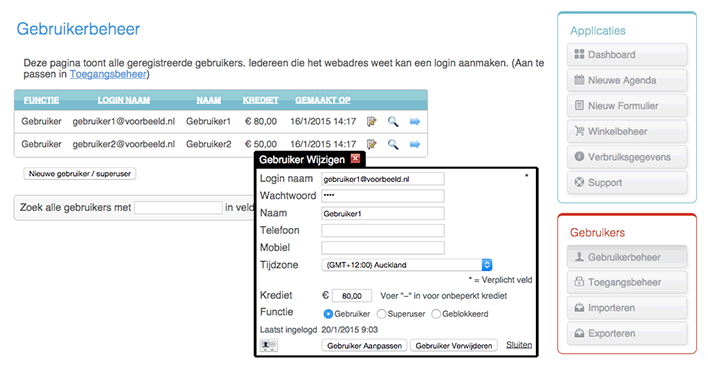Open Toegangsbeheer in the Gebruikers panel

click(x=627, y=282)
